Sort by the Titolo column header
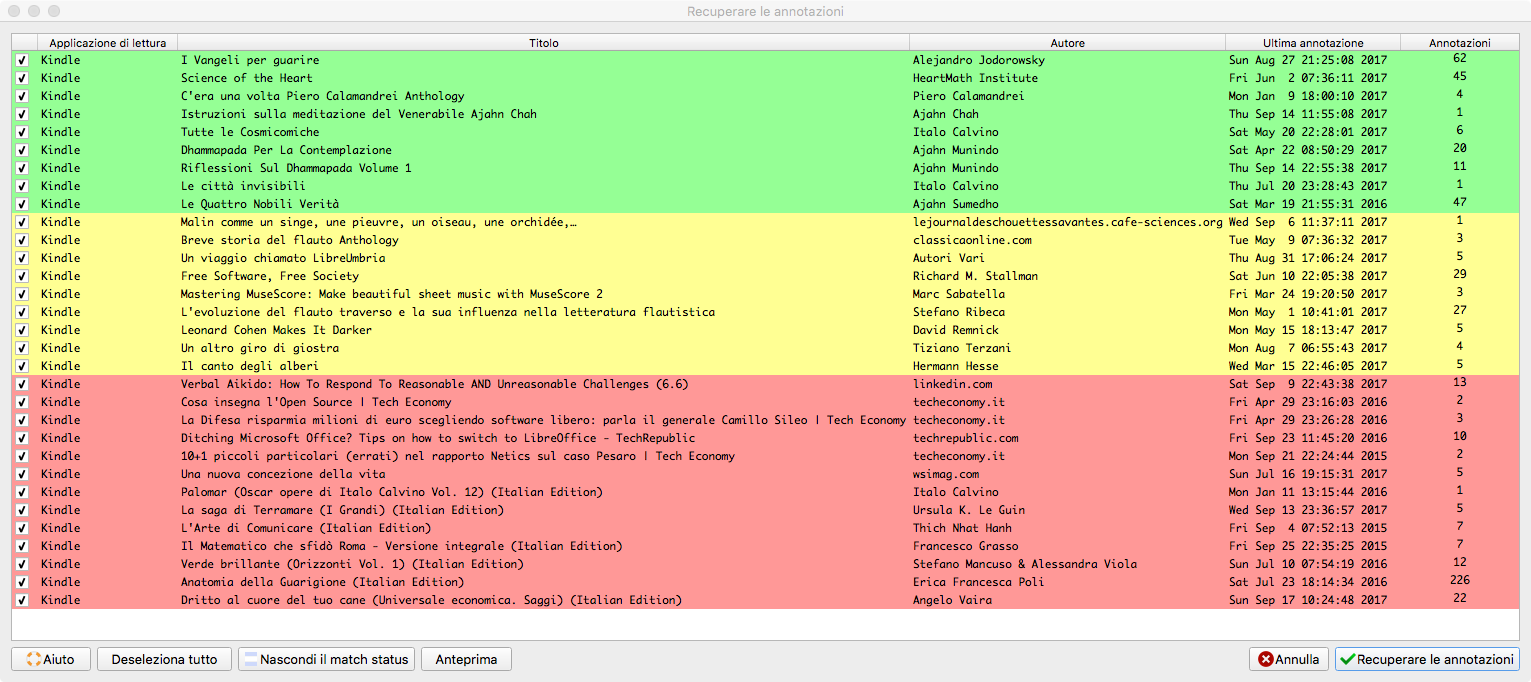This screenshot has width=1531, height=682. 544,43
